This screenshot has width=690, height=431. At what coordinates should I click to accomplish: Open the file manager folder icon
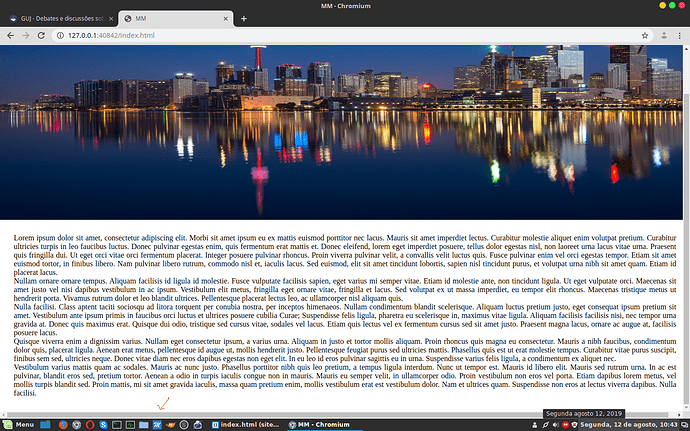143,425
